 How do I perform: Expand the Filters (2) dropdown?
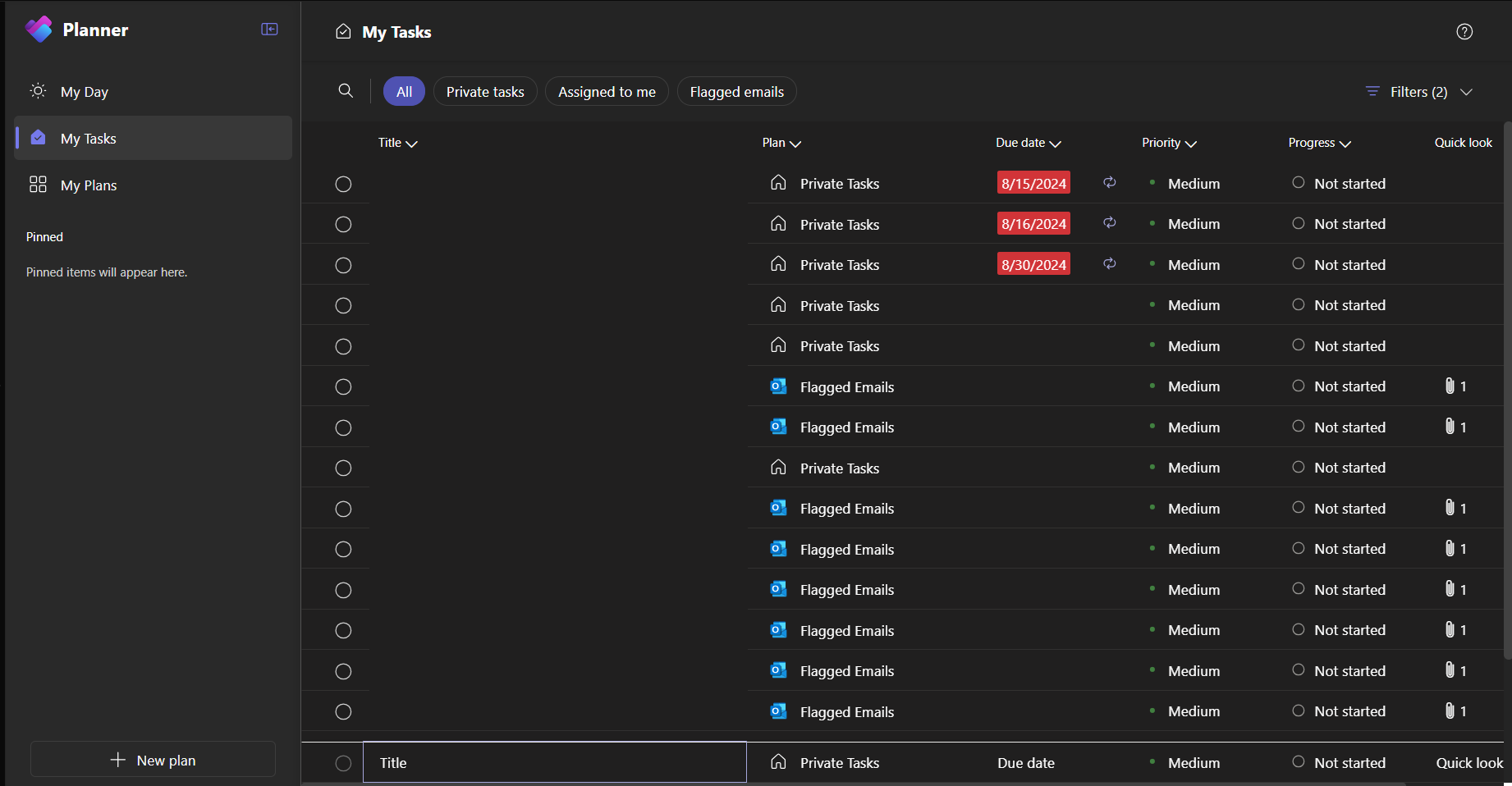(x=1419, y=92)
